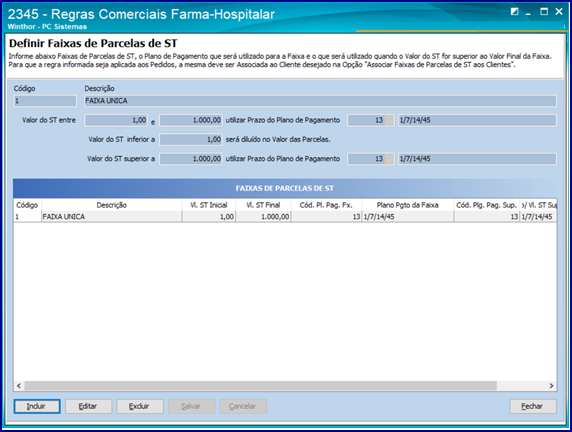572x432 pixels.
Task: Click the horizontal scrollbar thumb of the grid
Action: click(260, 386)
